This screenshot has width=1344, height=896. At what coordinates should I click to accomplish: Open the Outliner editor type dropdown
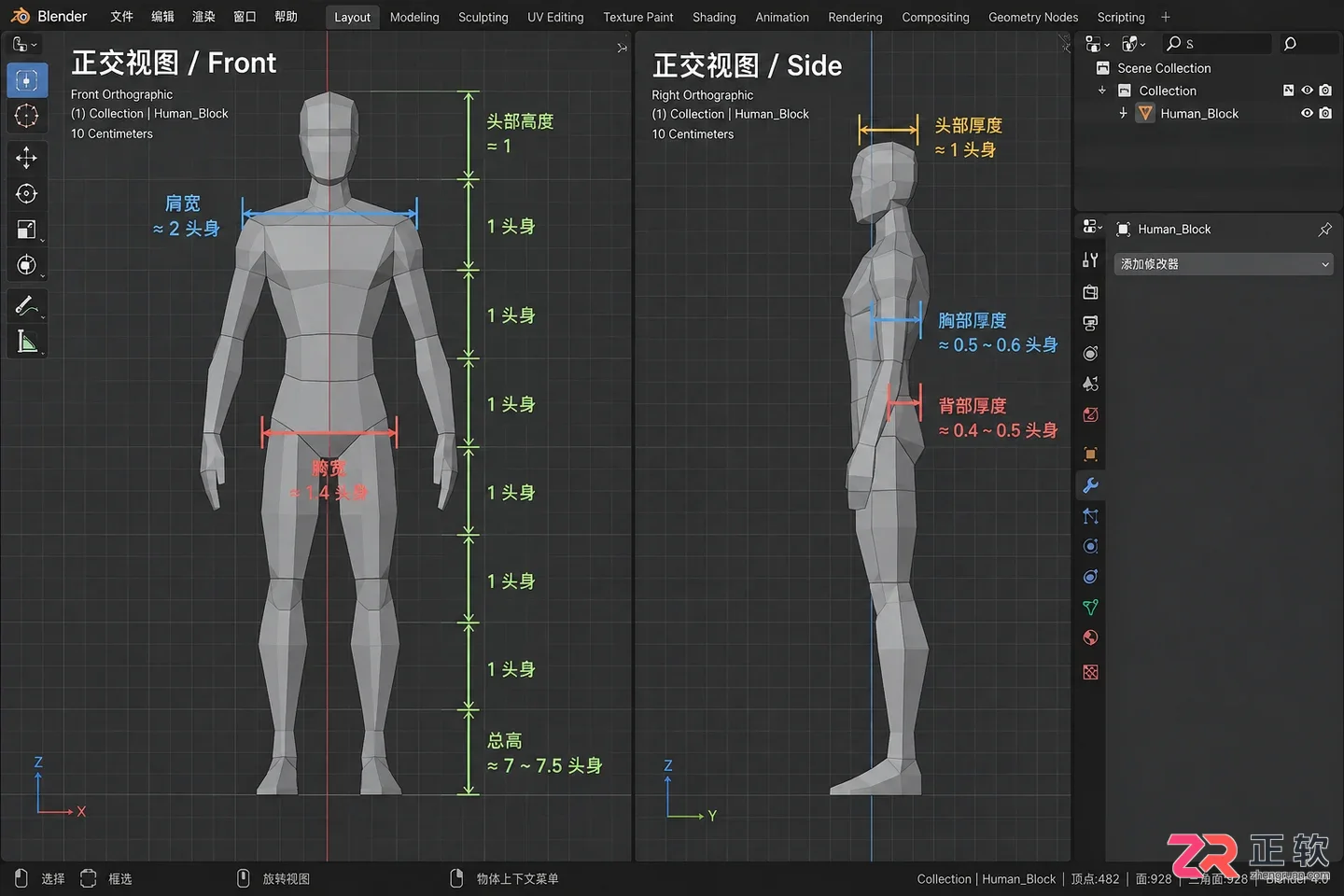tap(1097, 44)
